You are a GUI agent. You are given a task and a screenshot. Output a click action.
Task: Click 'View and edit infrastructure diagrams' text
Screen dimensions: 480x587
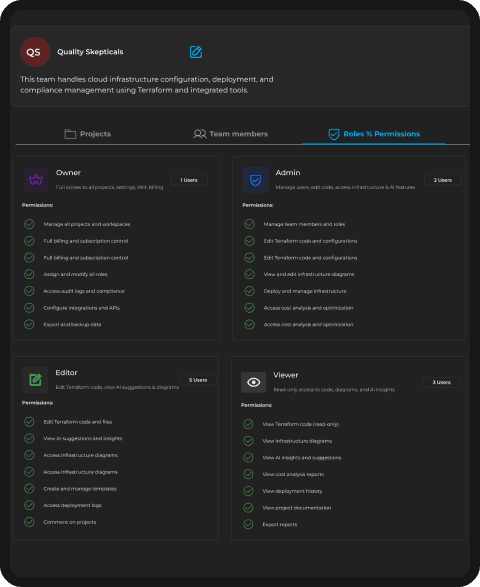pos(309,274)
